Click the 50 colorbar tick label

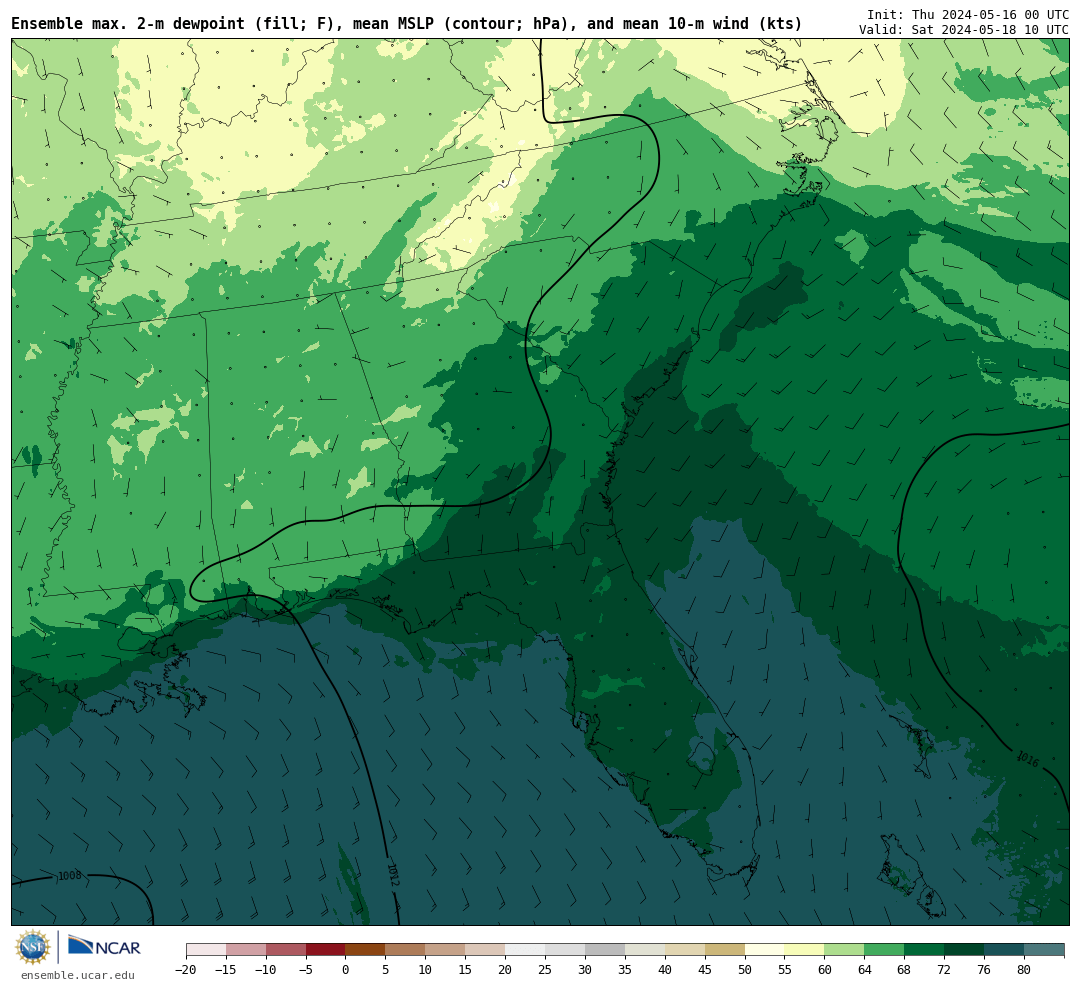(x=745, y=969)
